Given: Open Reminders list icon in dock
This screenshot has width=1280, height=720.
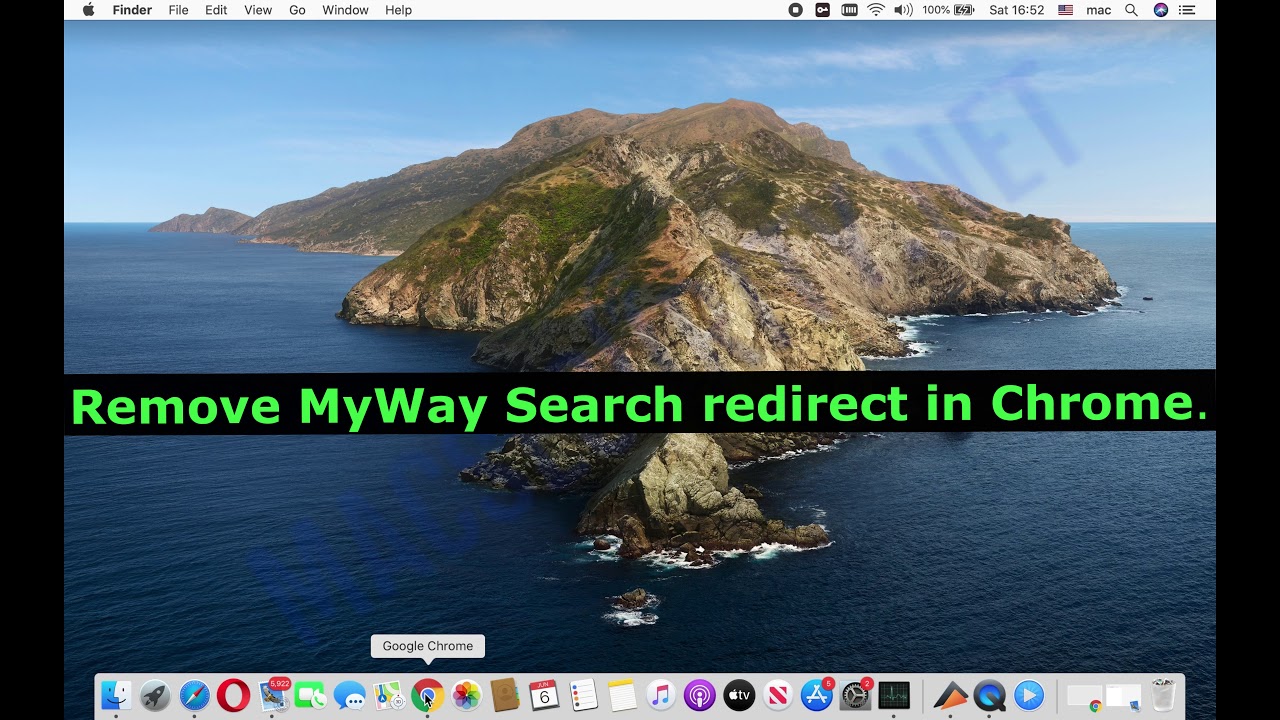Looking at the screenshot, I should click(x=583, y=695).
